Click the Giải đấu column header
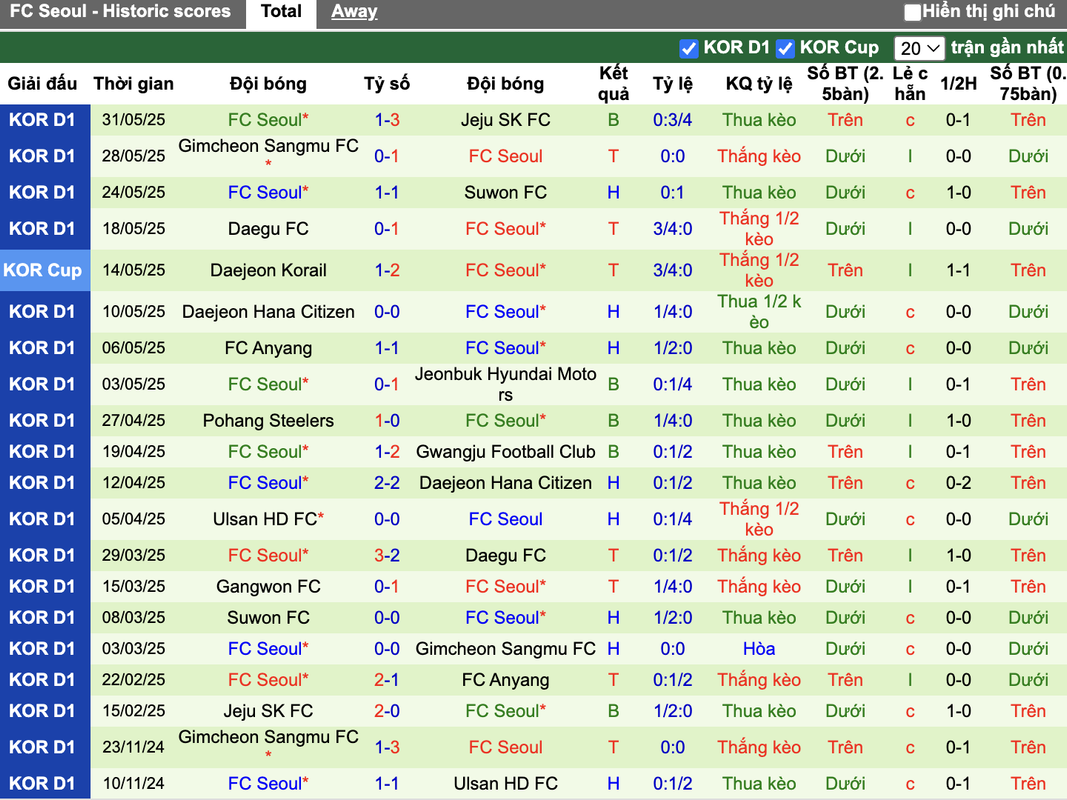Screen dimensions: 1067x800 click(42, 84)
